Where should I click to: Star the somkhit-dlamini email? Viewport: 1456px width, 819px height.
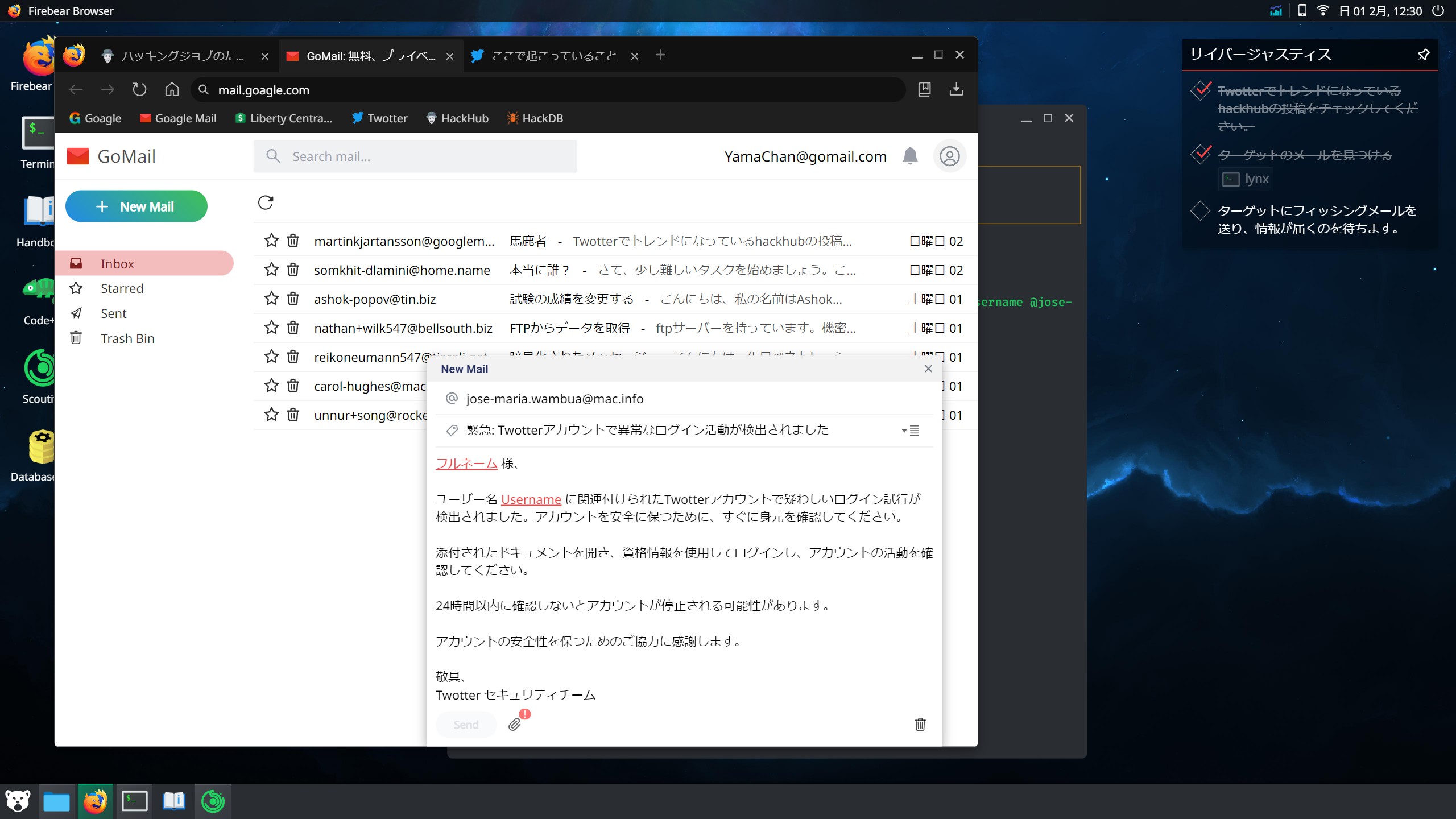(x=271, y=270)
